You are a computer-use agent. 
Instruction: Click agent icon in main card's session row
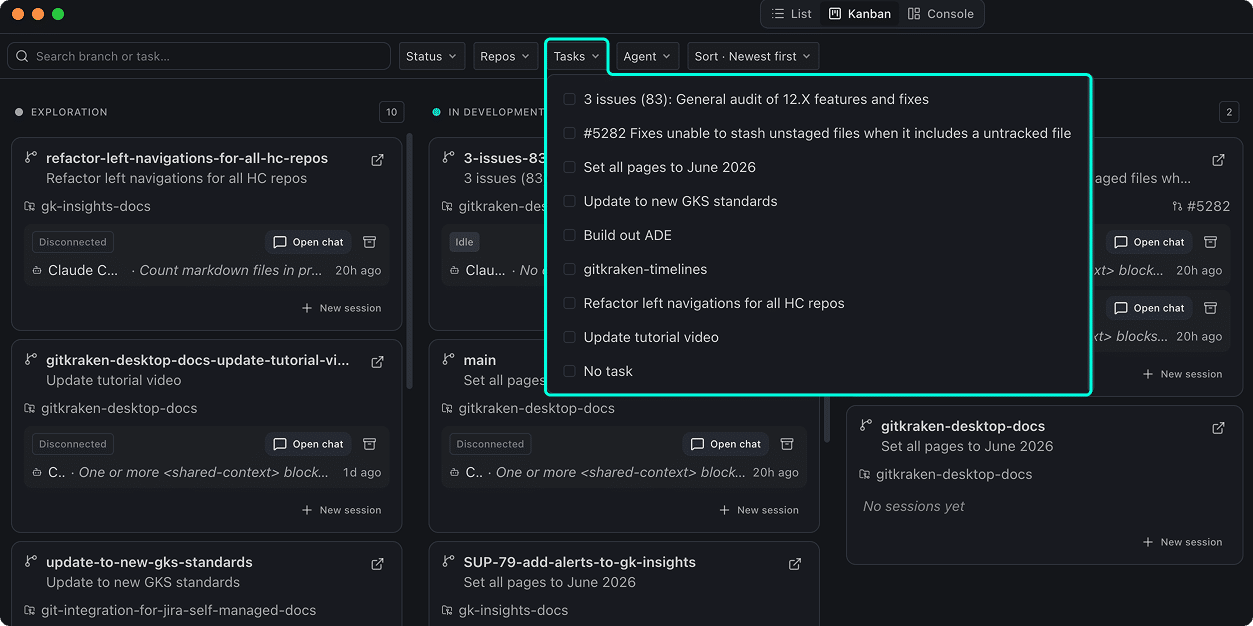[454, 472]
